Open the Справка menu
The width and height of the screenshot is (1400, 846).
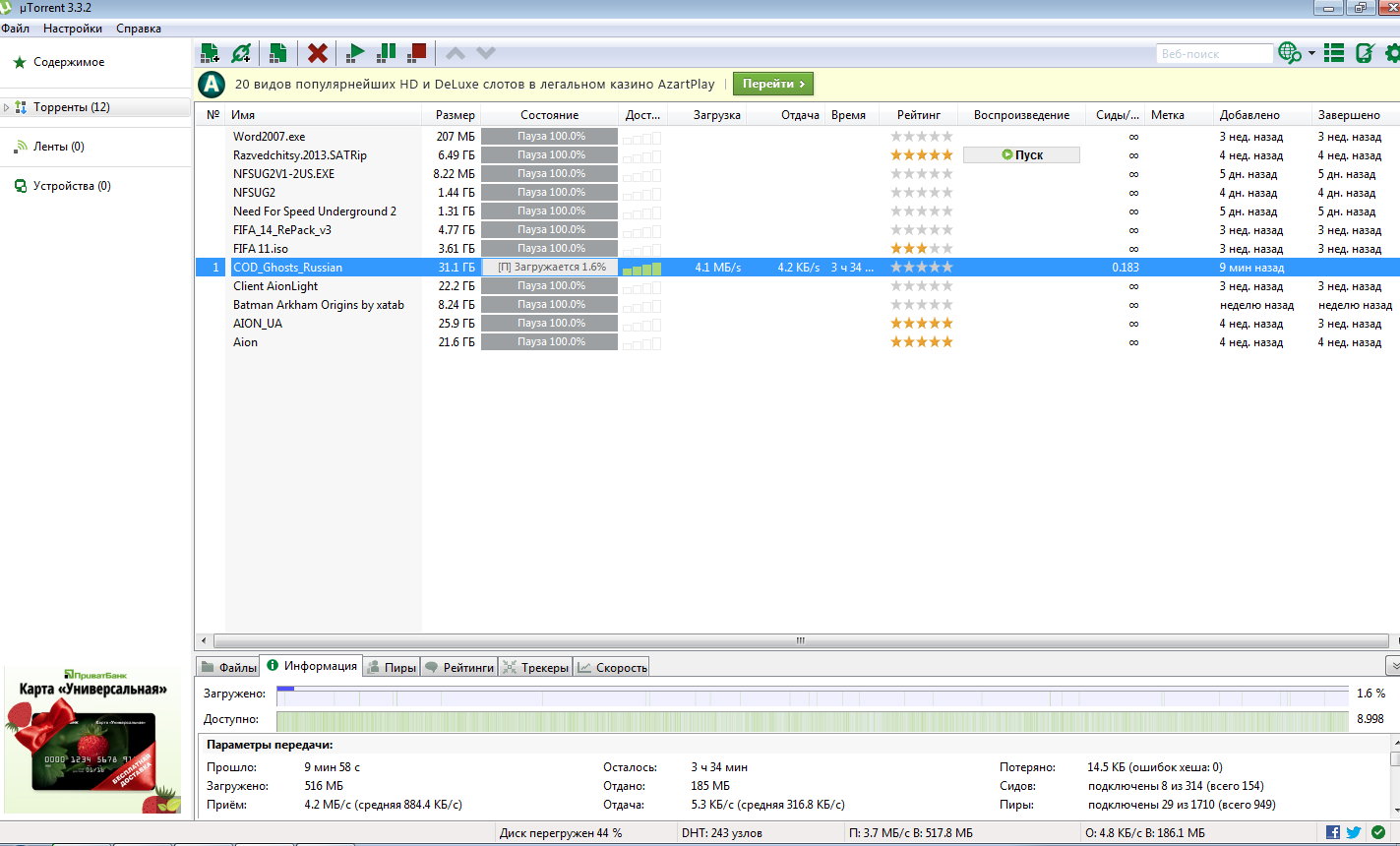[139, 29]
